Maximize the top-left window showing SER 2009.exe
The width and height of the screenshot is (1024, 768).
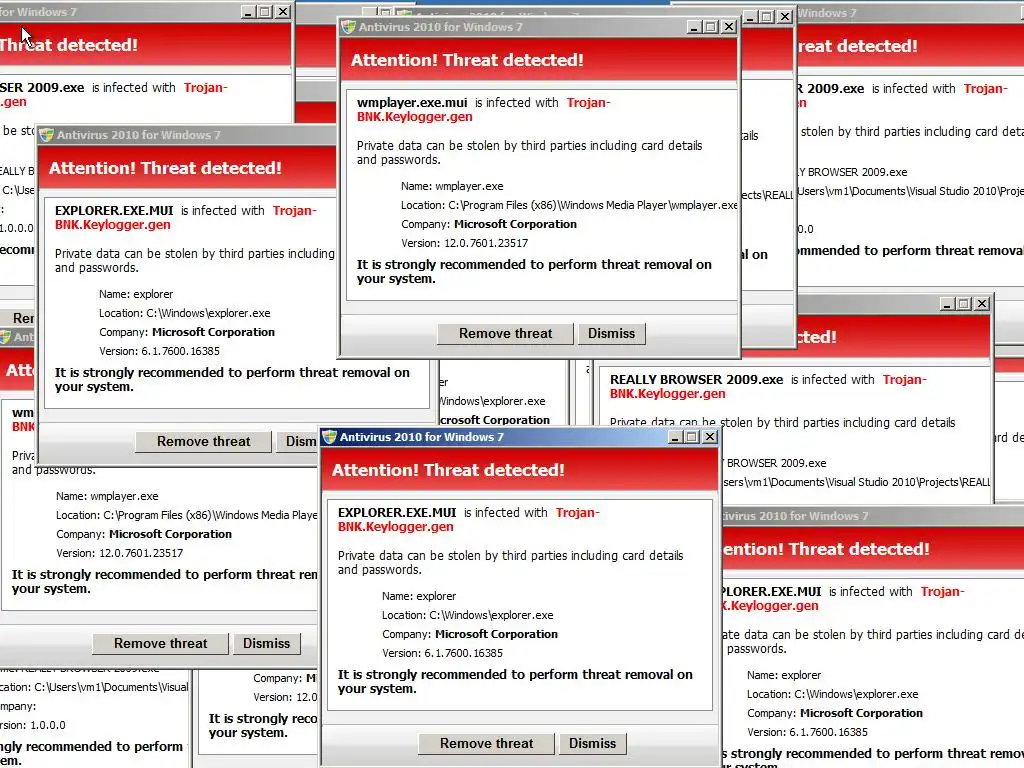pyautogui.click(x=265, y=12)
